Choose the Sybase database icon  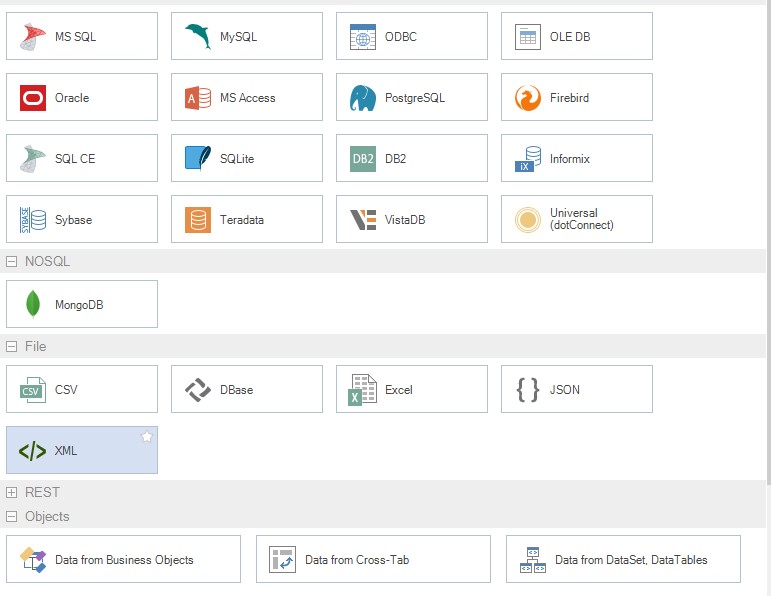[32, 220]
